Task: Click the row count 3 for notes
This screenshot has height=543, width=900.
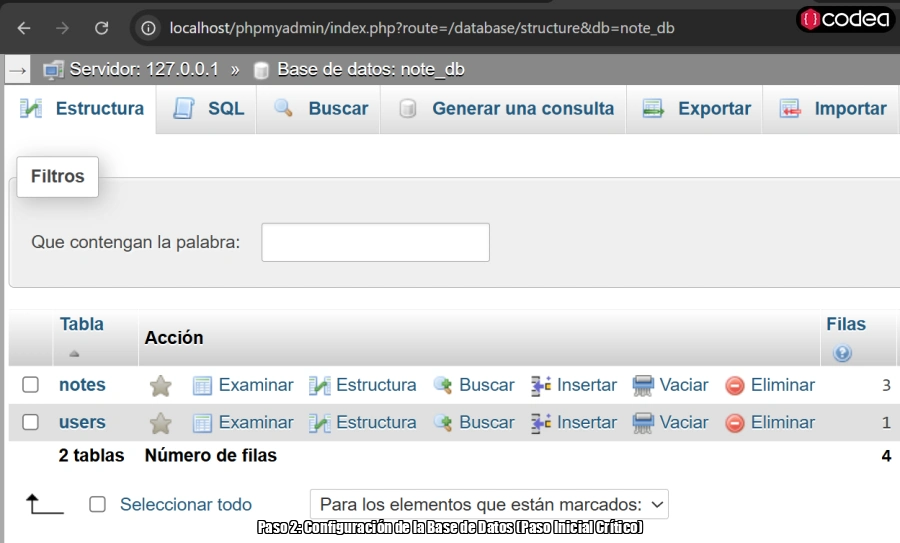Action: (886, 385)
